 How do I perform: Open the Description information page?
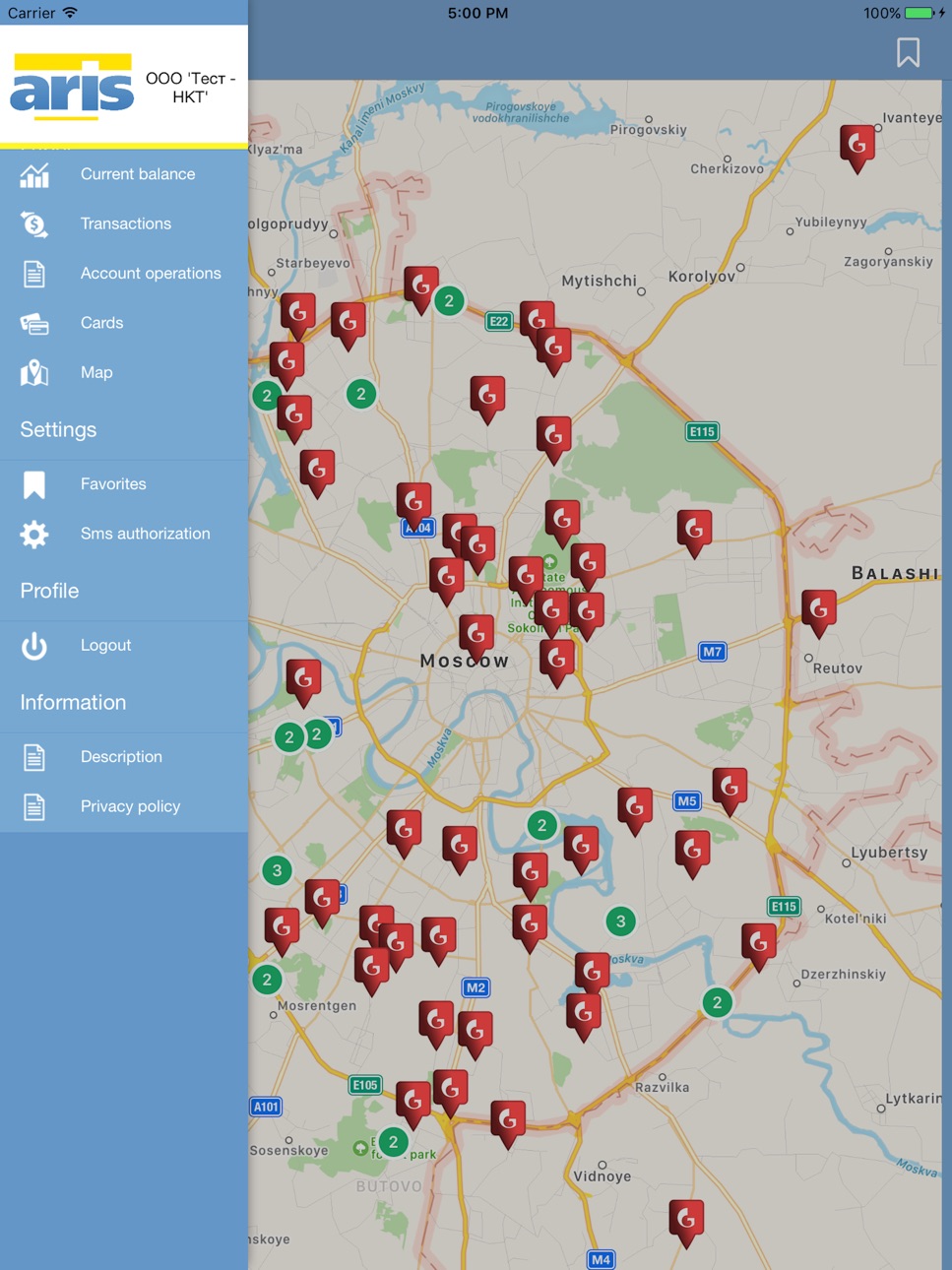[x=124, y=756]
